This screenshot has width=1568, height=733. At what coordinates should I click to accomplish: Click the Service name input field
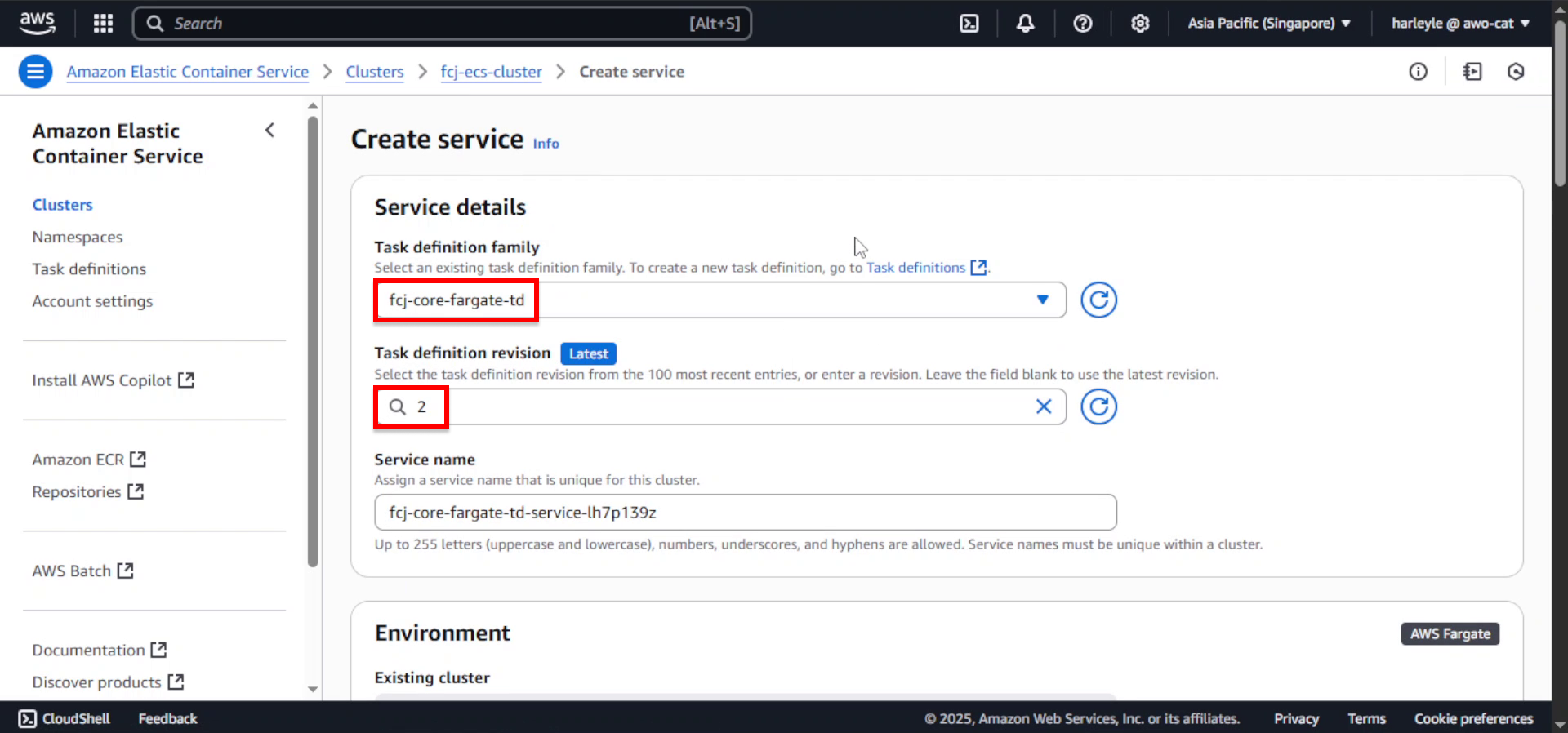[x=745, y=512]
